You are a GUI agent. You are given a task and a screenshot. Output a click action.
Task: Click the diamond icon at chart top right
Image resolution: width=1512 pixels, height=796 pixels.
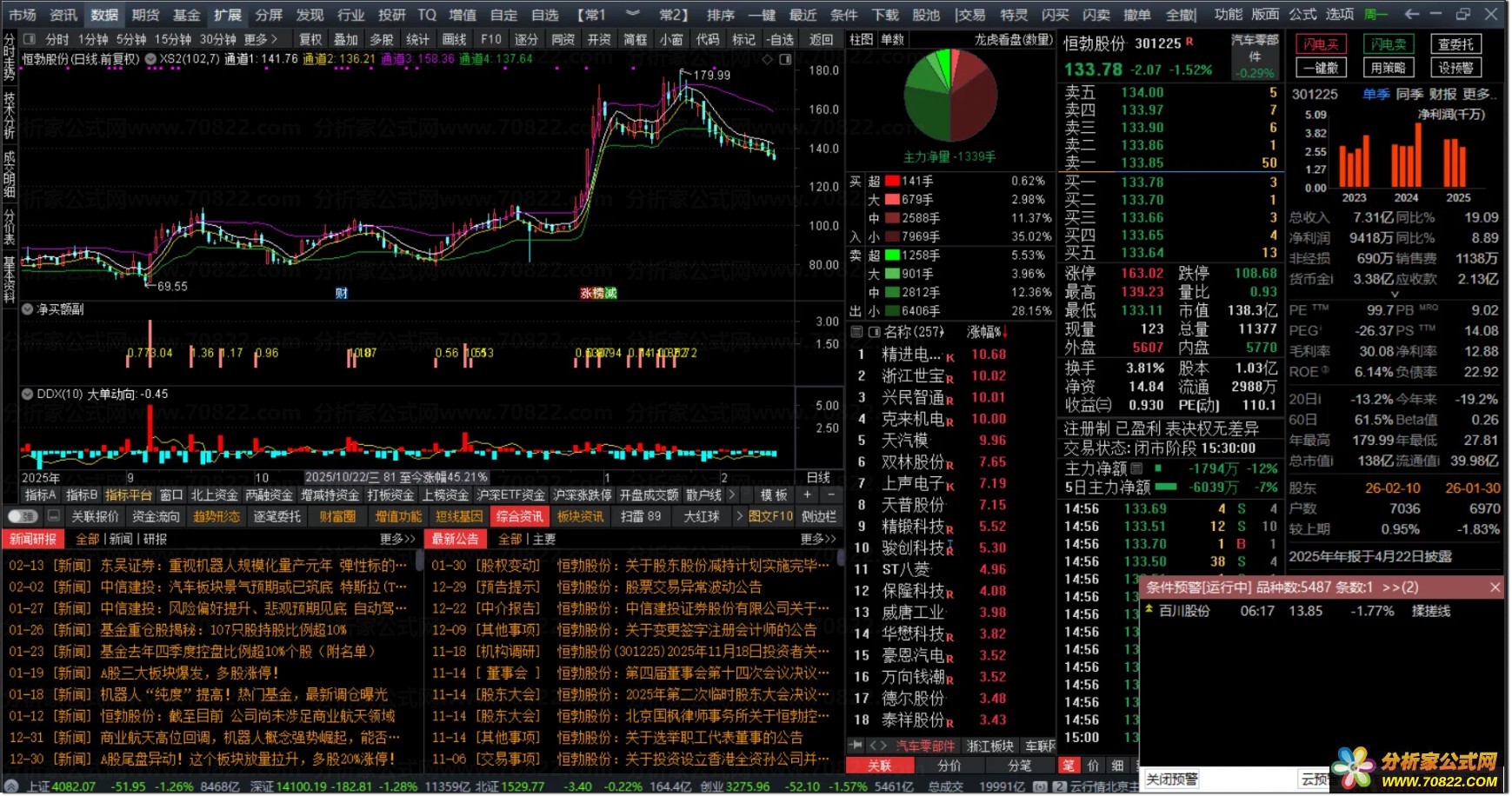pyautogui.click(x=767, y=59)
